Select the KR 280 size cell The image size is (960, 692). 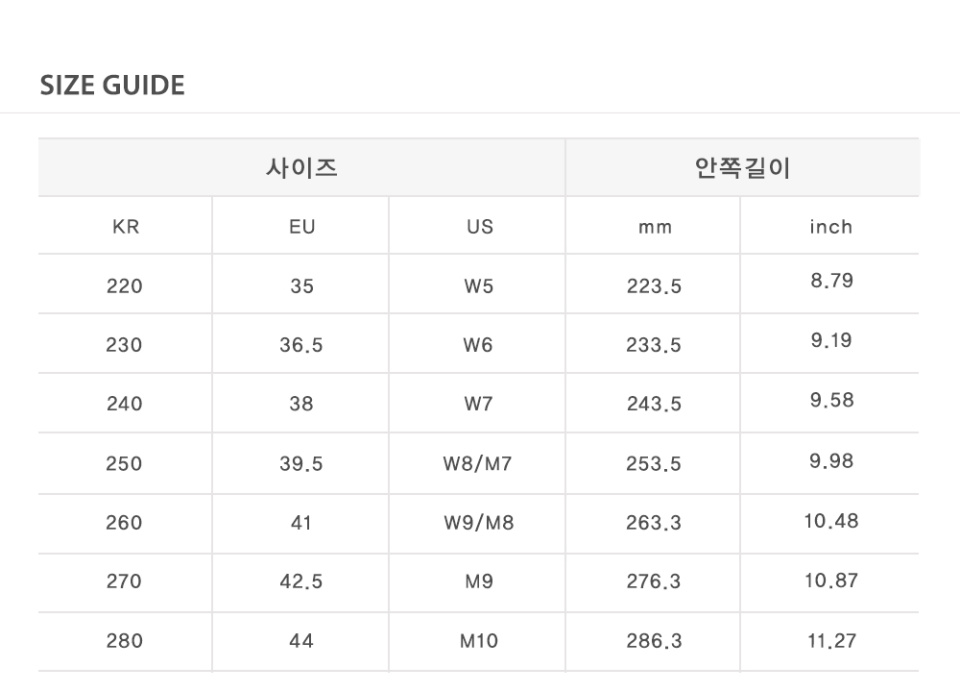(124, 640)
